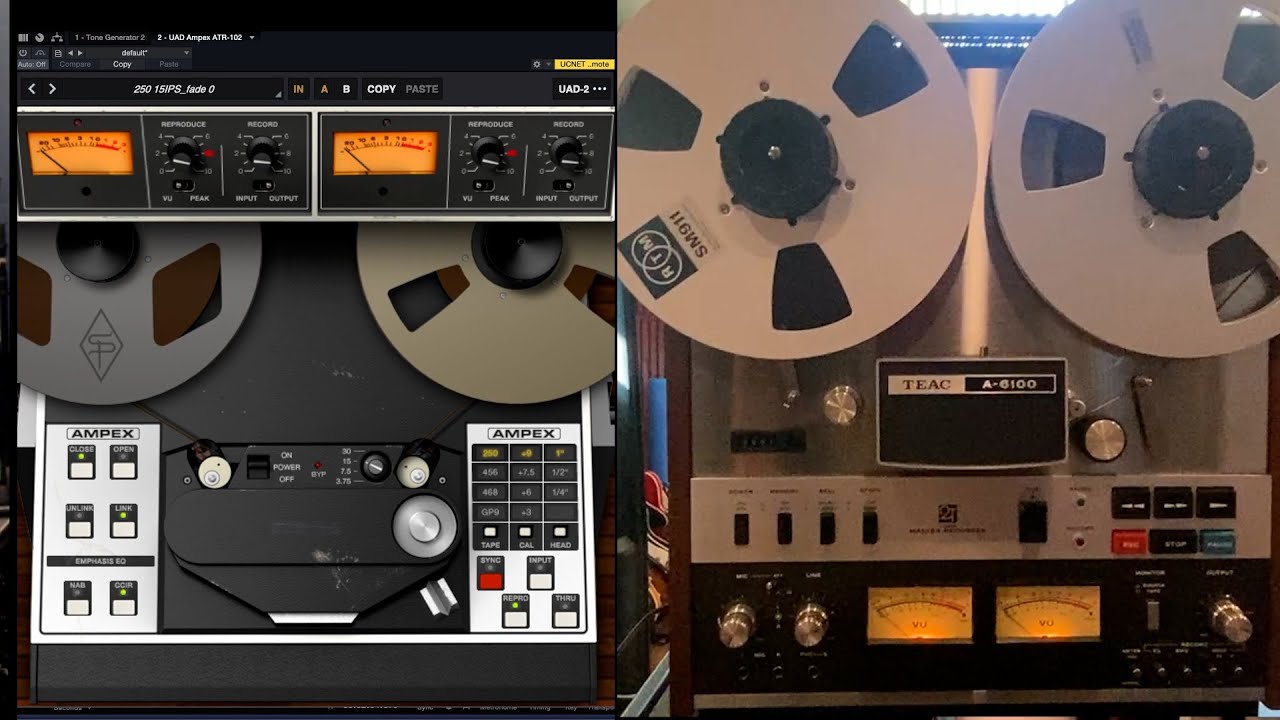Select tape type 468
The height and width of the screenshot is (720, 1280).
coord(490,492)
